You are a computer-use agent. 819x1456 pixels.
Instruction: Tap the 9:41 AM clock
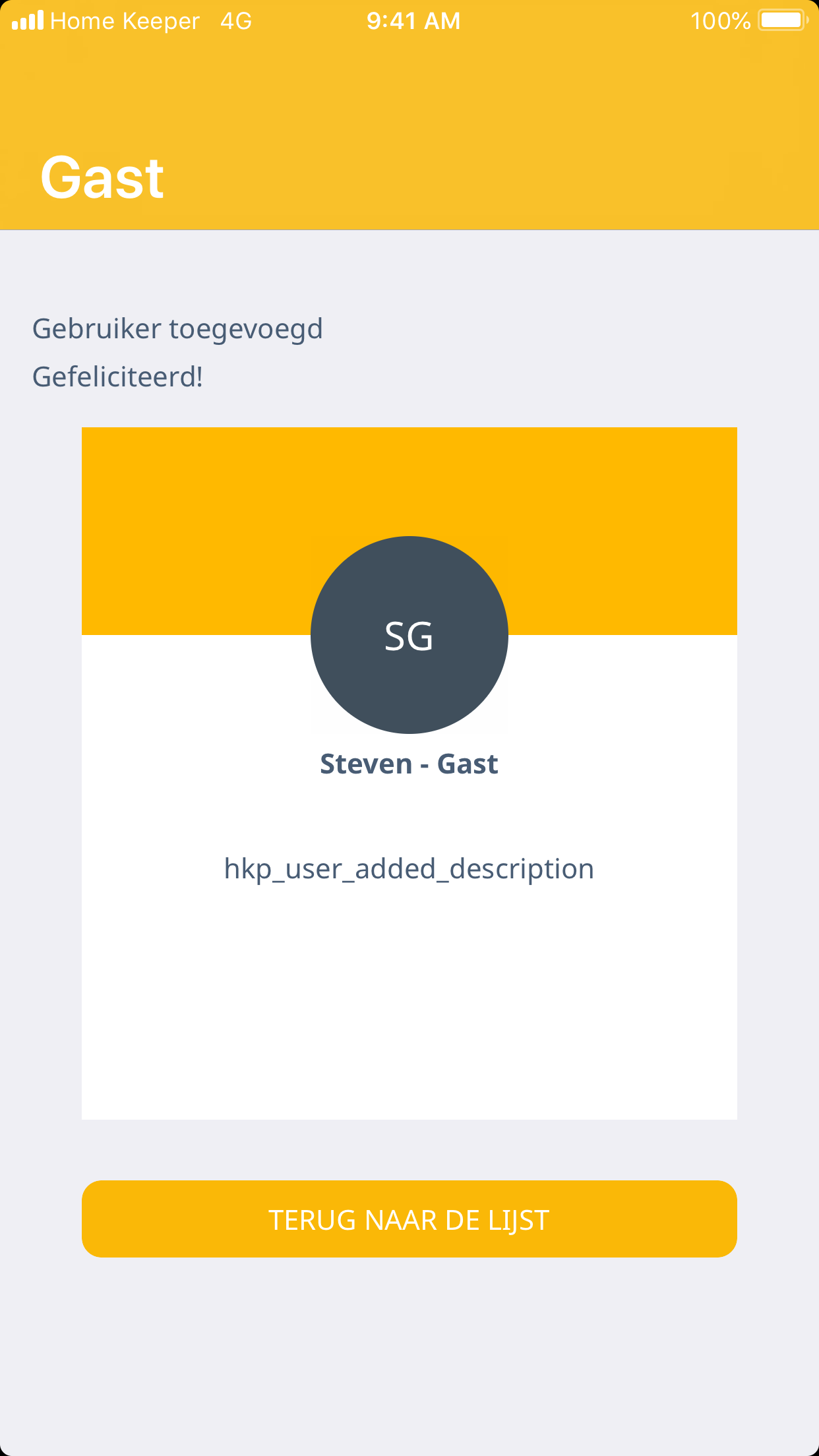coord(413,21)
